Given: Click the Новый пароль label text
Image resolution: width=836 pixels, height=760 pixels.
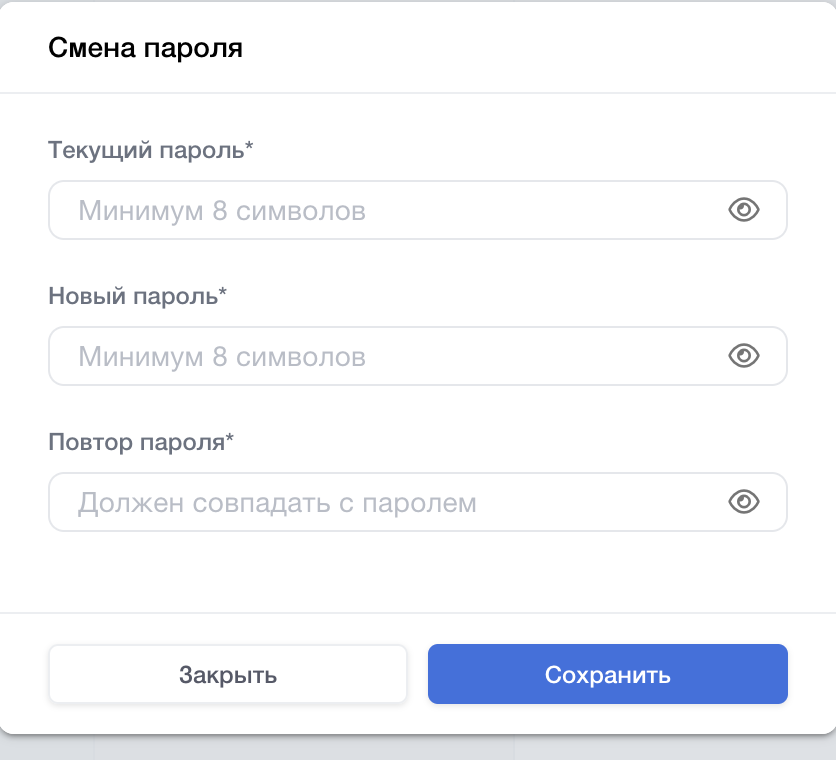Looking at the screenshot, I should click(x=133, y=297).
